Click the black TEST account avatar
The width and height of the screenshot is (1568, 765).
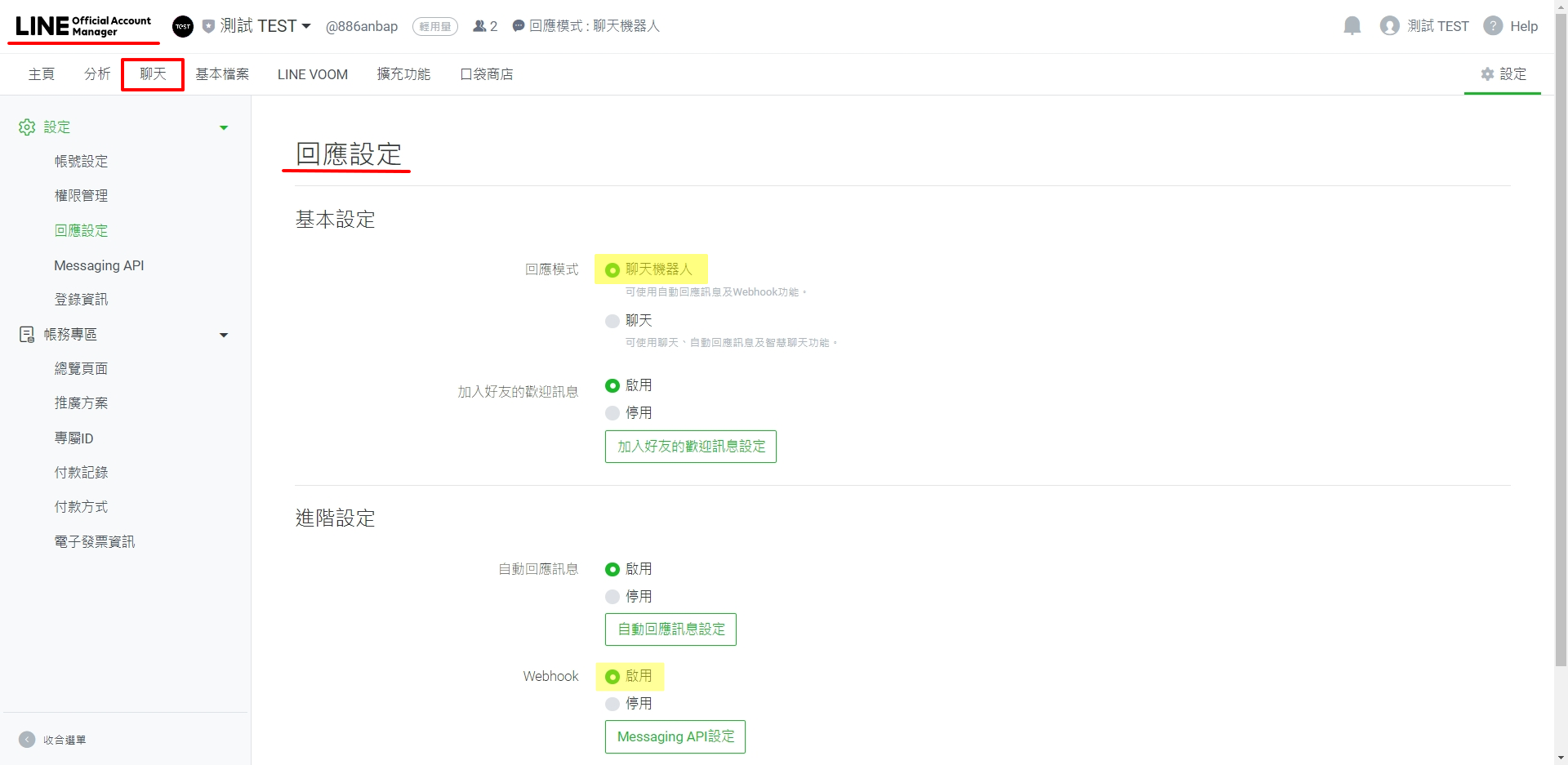pos(183,26)
